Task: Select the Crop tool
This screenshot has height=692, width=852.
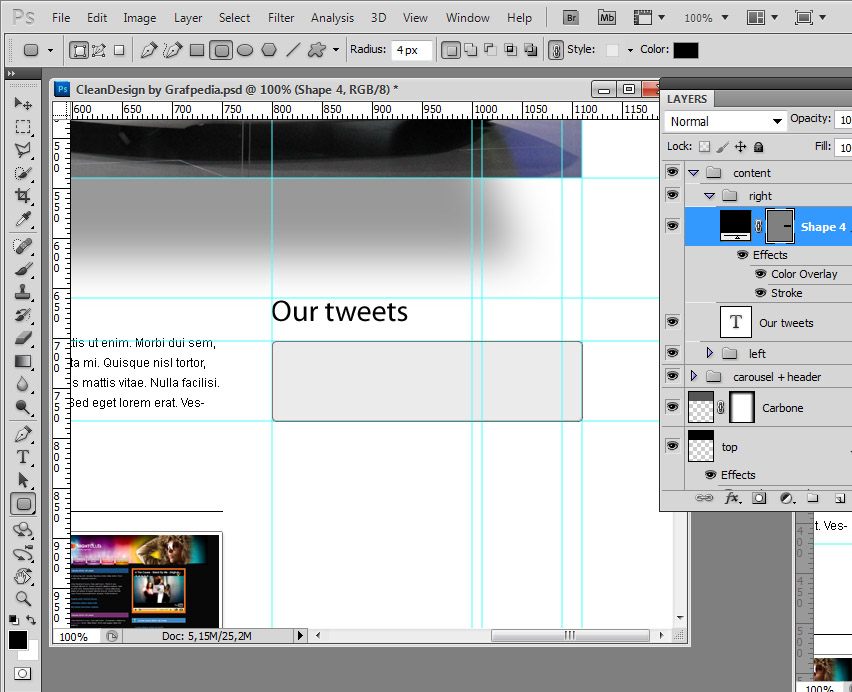Action: coord(23,196)
